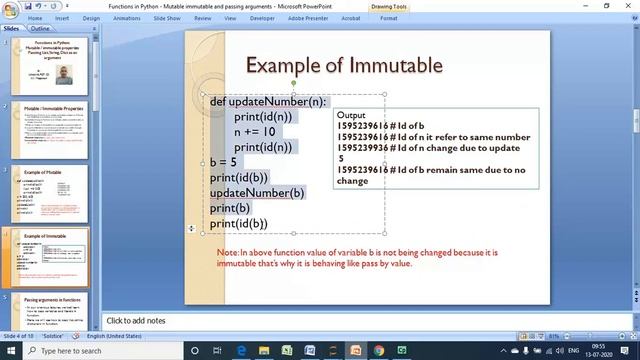Screen dimensions: 640x360
Task: Open the Developer ribbon tab
Action: coord(262,18)
